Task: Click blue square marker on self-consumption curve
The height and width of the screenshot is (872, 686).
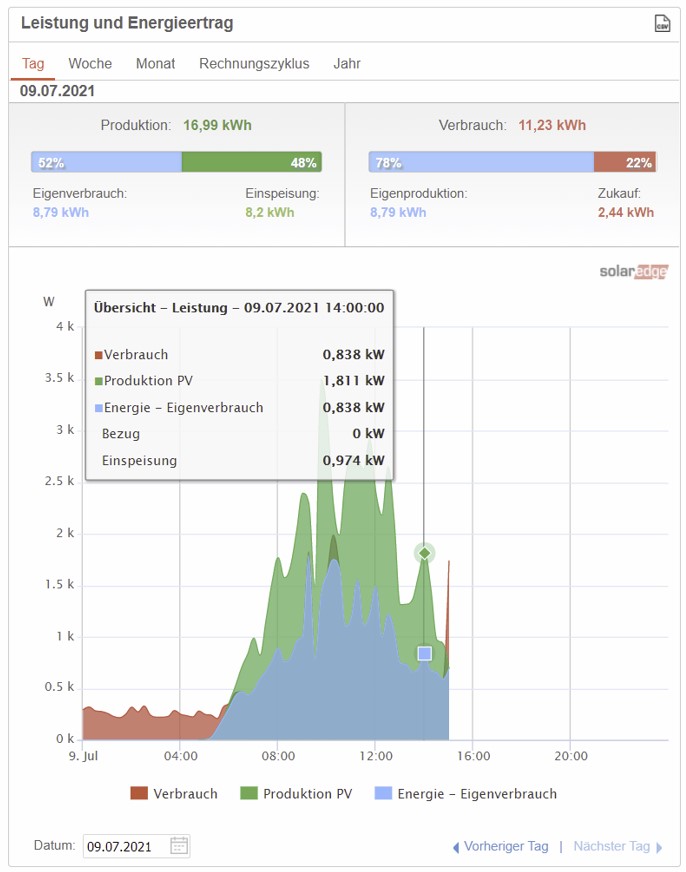Action: [424, 653]
